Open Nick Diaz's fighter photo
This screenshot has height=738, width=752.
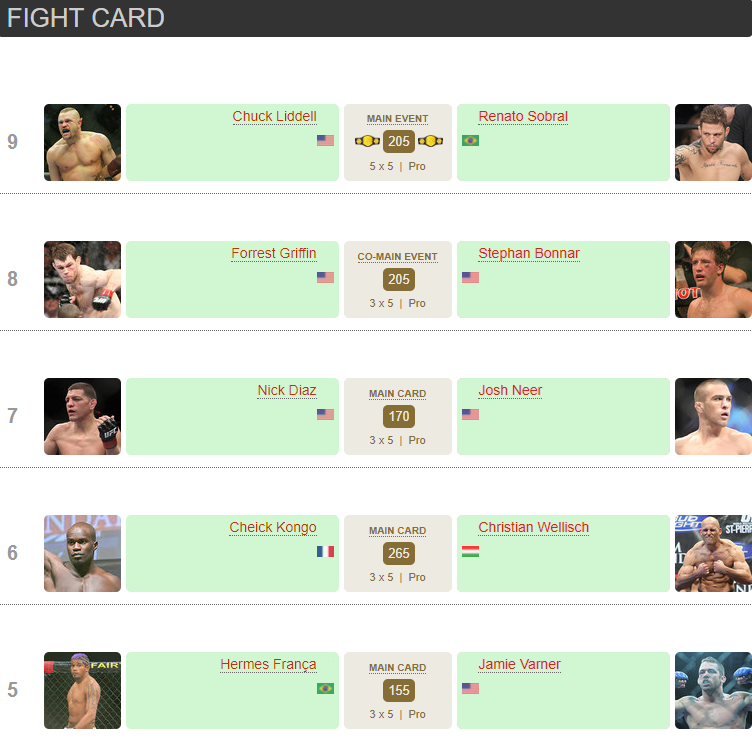tap(82, 416)
